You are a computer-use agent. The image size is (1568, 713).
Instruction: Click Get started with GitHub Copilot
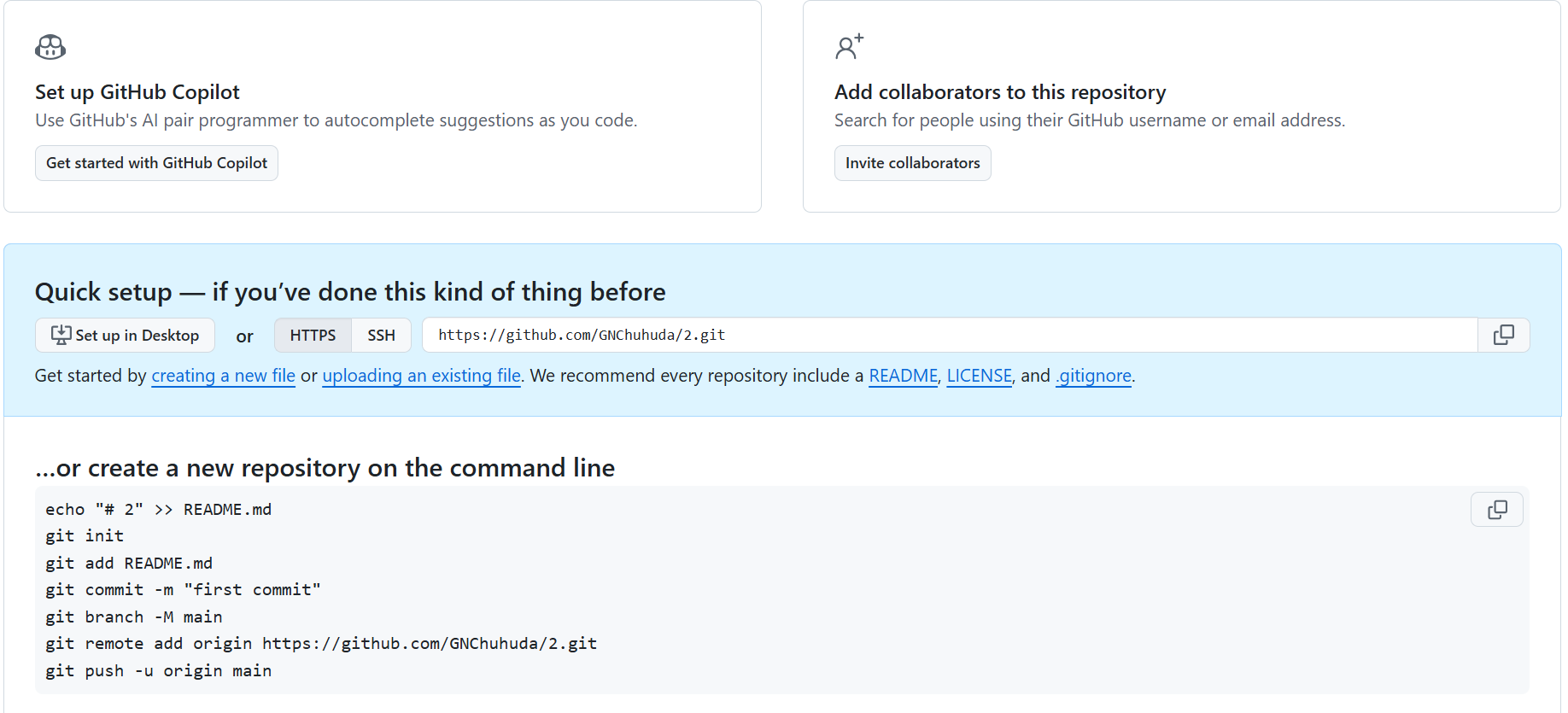click(x=156, y=163)
